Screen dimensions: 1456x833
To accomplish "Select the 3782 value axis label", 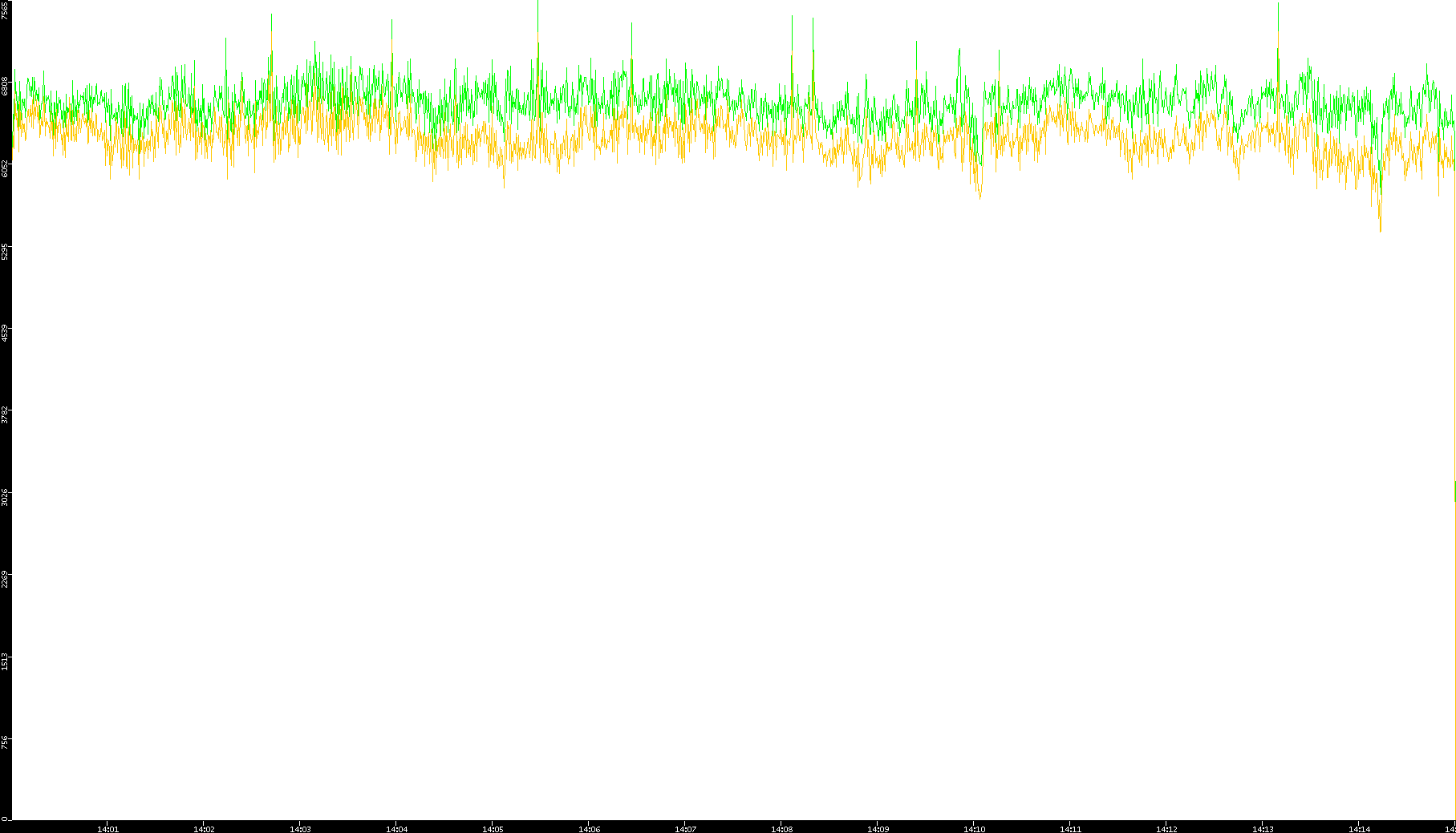I will pyautogui.click(x=6, y=415).
